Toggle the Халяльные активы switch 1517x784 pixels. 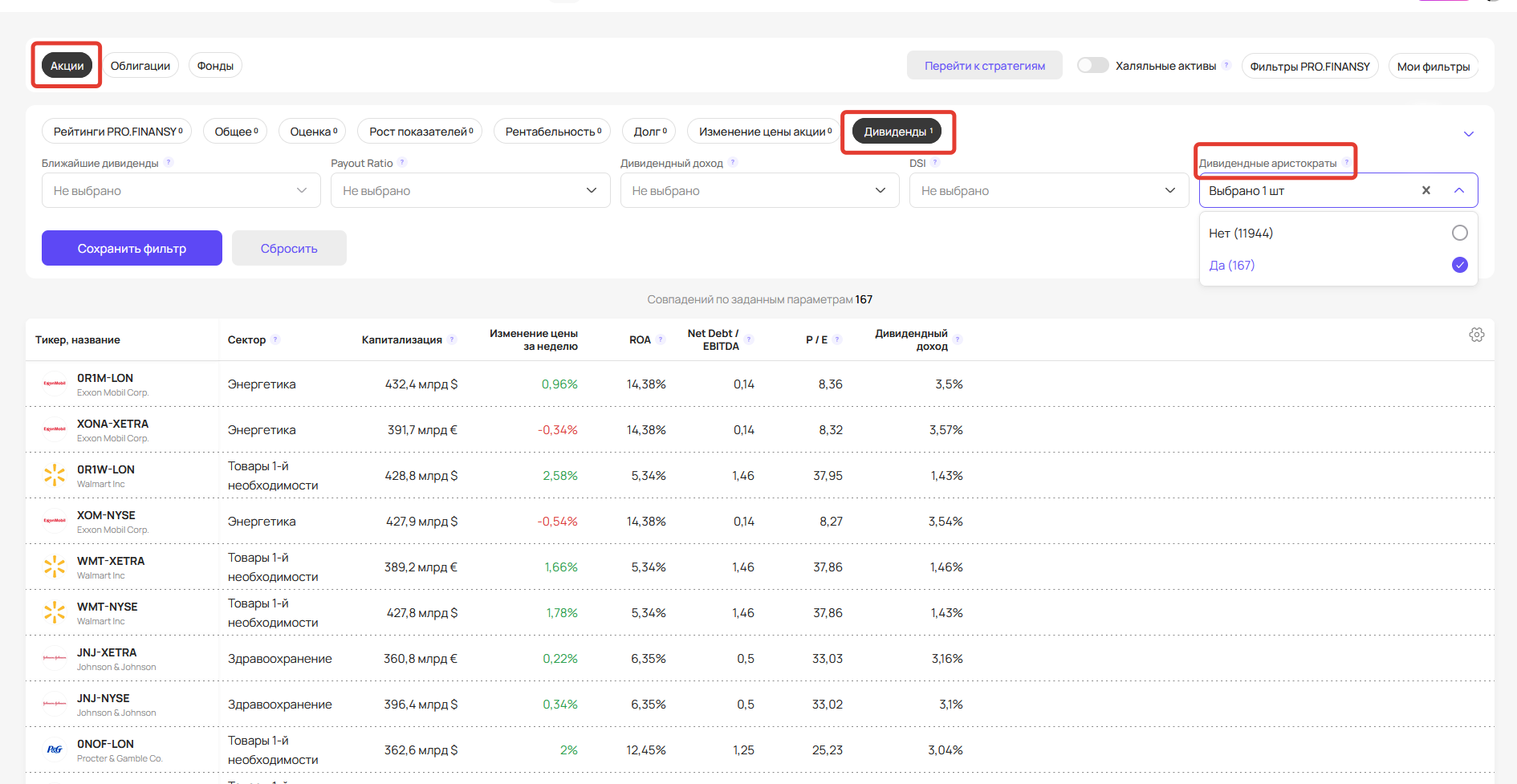pyautogui.click(x=1092, y=66)
